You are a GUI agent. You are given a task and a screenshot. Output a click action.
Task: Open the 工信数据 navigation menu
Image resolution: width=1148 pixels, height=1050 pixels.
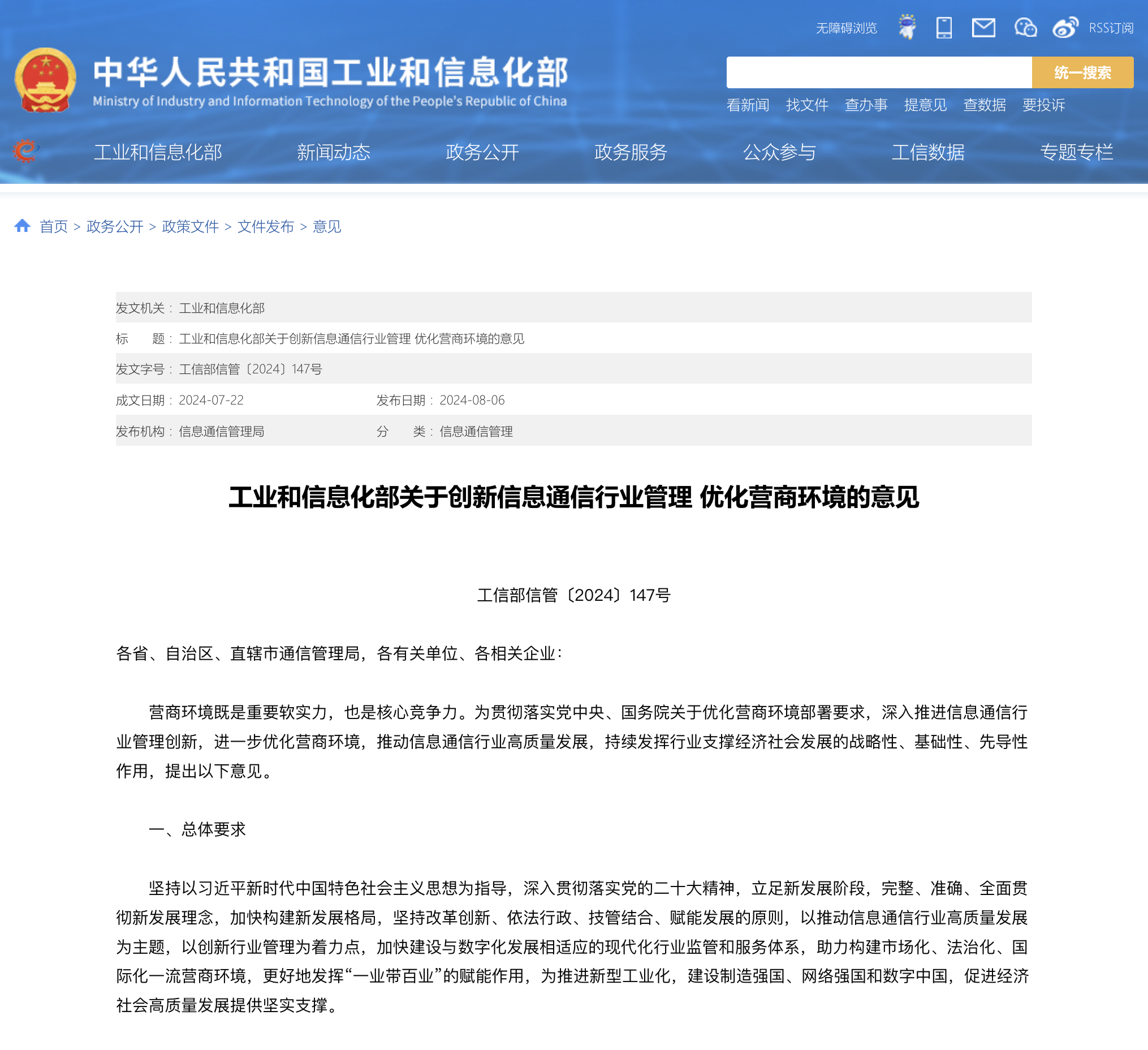[927, 152]
